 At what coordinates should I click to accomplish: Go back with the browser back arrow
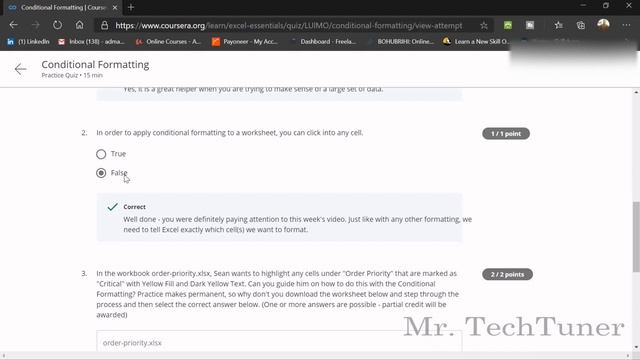[x=13, y=25]
